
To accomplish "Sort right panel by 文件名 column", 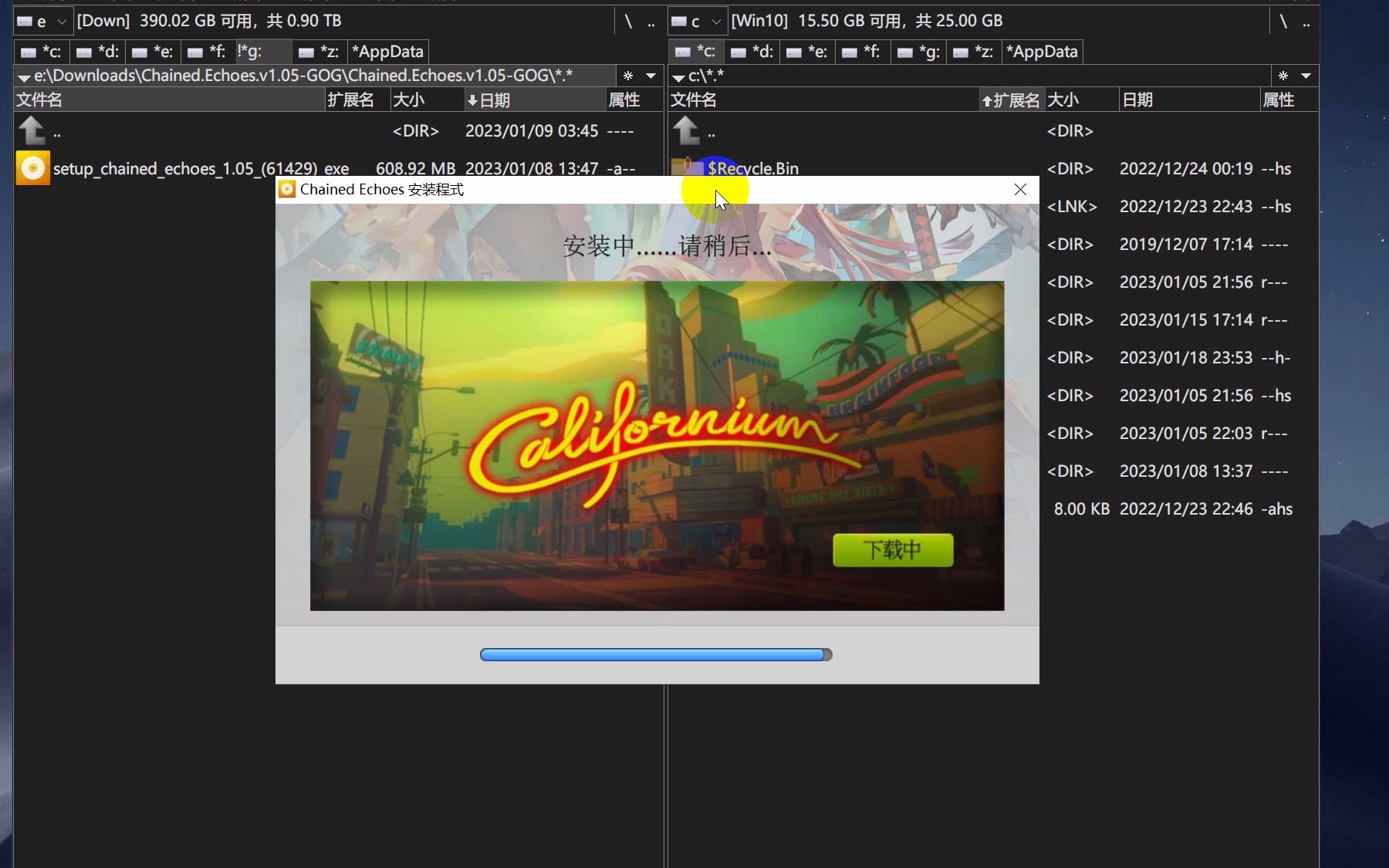I will (x=823, y=100).
